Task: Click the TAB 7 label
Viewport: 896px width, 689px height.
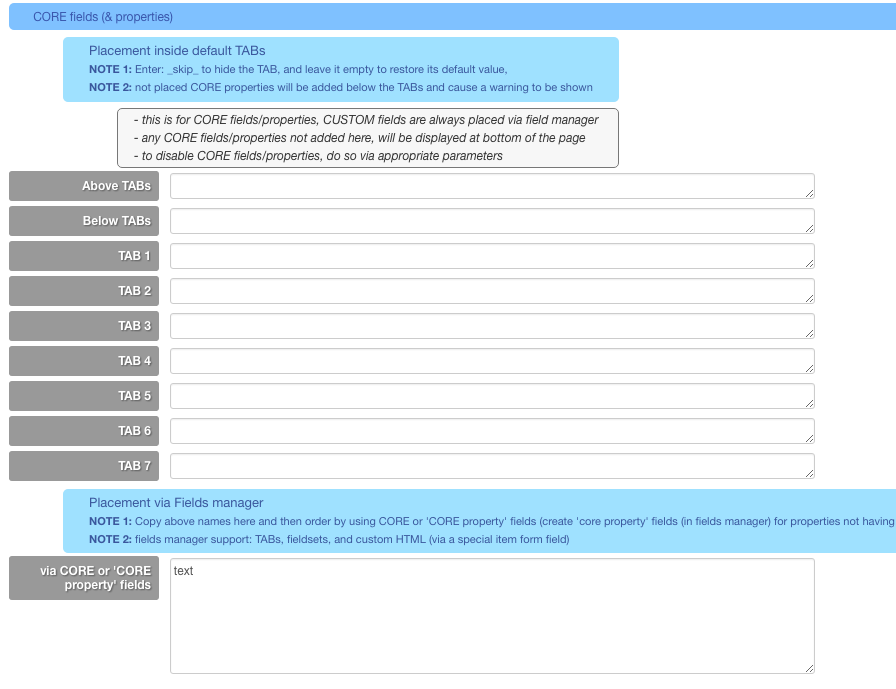Action: 84,466
